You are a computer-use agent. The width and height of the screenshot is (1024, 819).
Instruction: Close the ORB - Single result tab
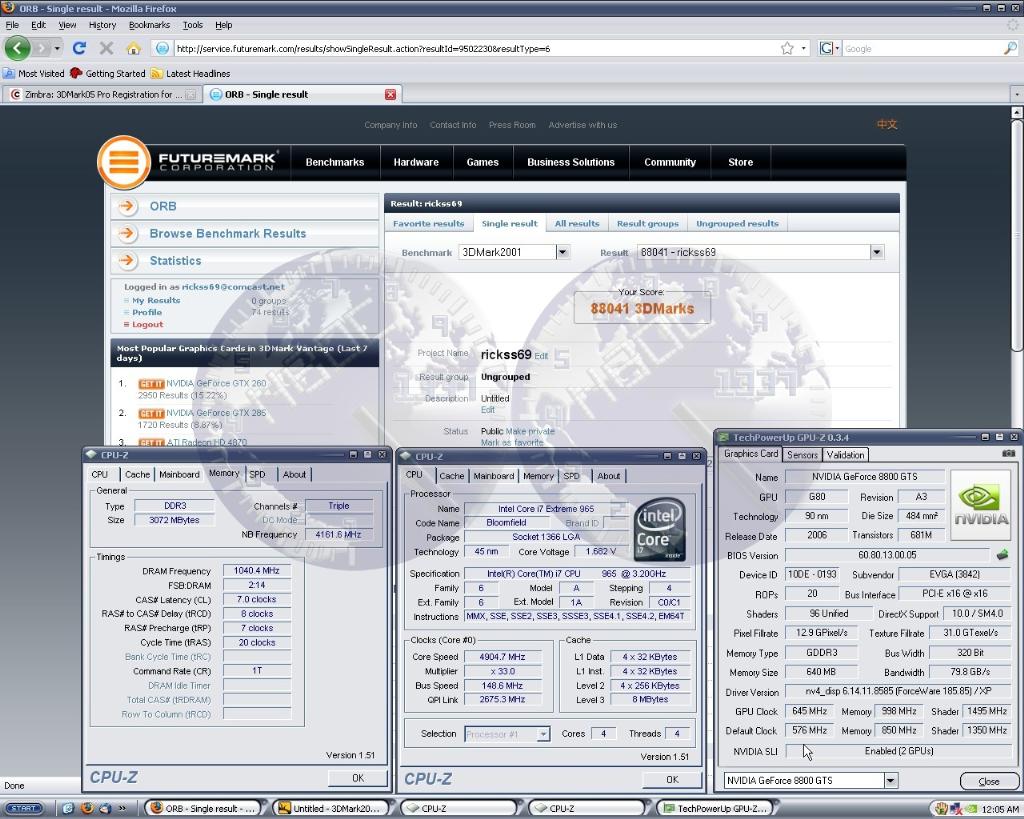(x=391, y=95)
